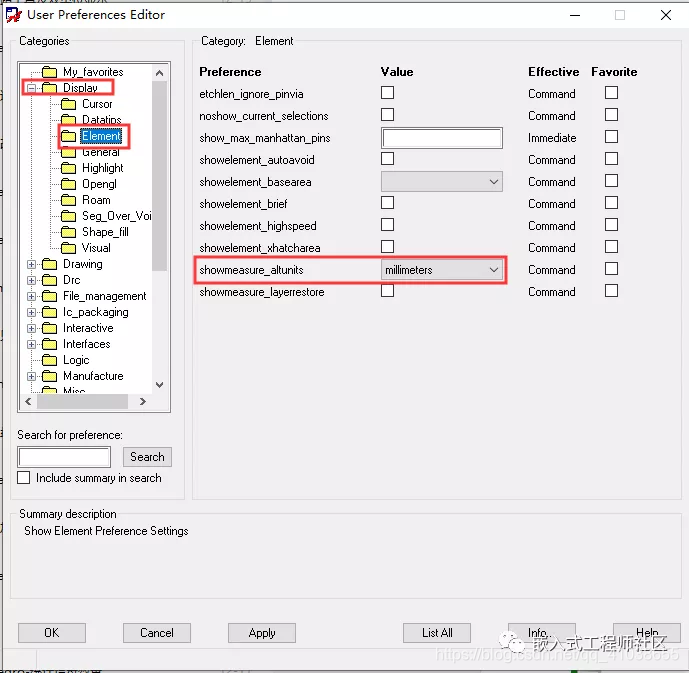689x673 pixels.
Task: Select the Opengl category
Action: pyautogui.click(x=99, y=184)
